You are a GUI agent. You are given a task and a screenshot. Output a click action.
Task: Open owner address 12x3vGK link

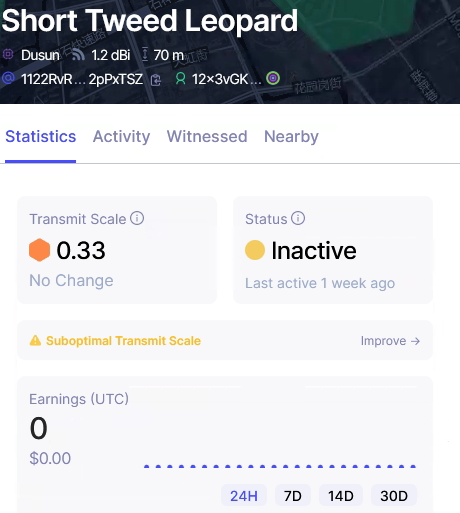click(226, 79)
